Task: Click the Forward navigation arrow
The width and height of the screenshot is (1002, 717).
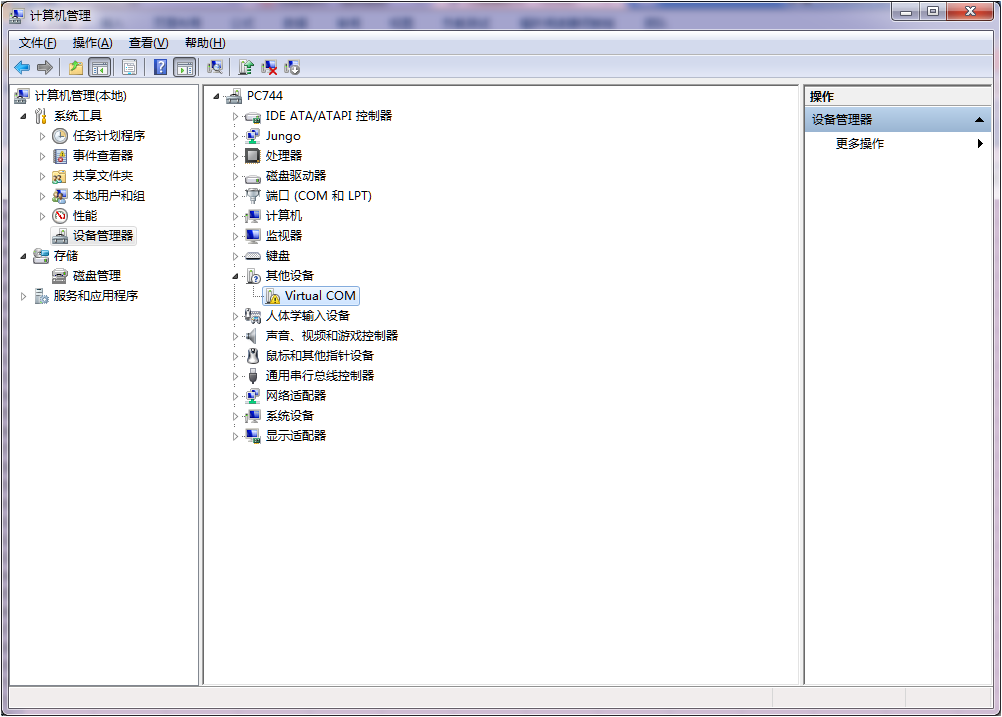Action: coord(43,66)
